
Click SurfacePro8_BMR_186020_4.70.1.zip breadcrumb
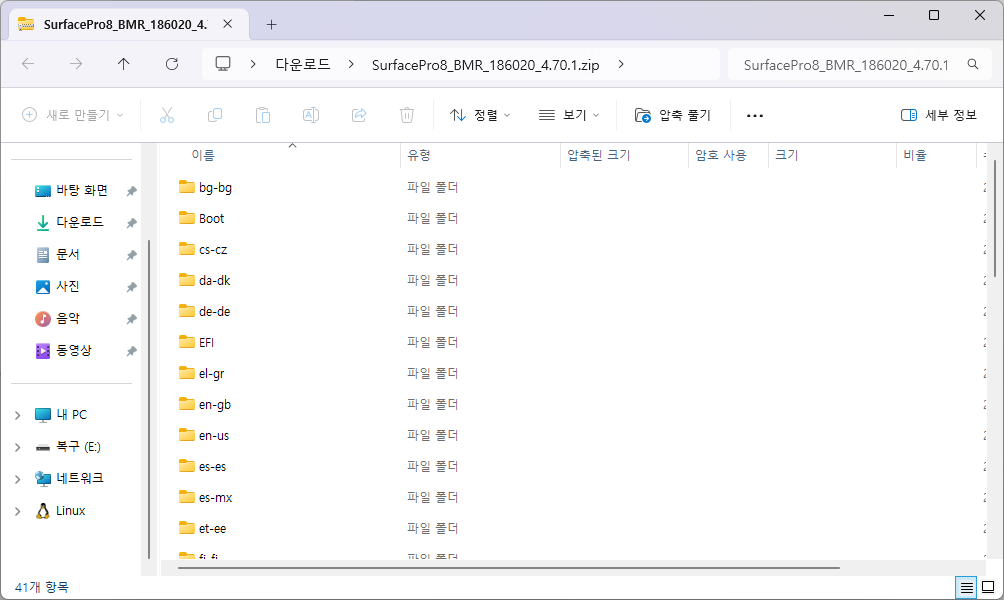pos(485,65)
